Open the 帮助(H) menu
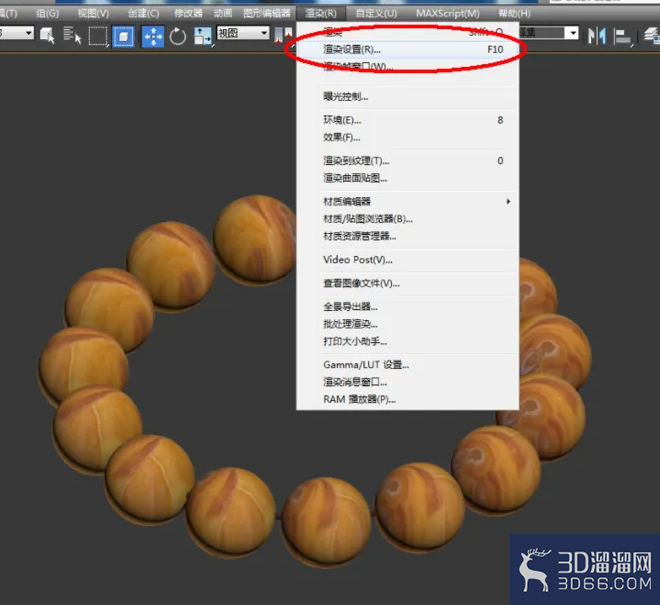The height and width of the screenshot is (605, 660). [x=514, y=13]
